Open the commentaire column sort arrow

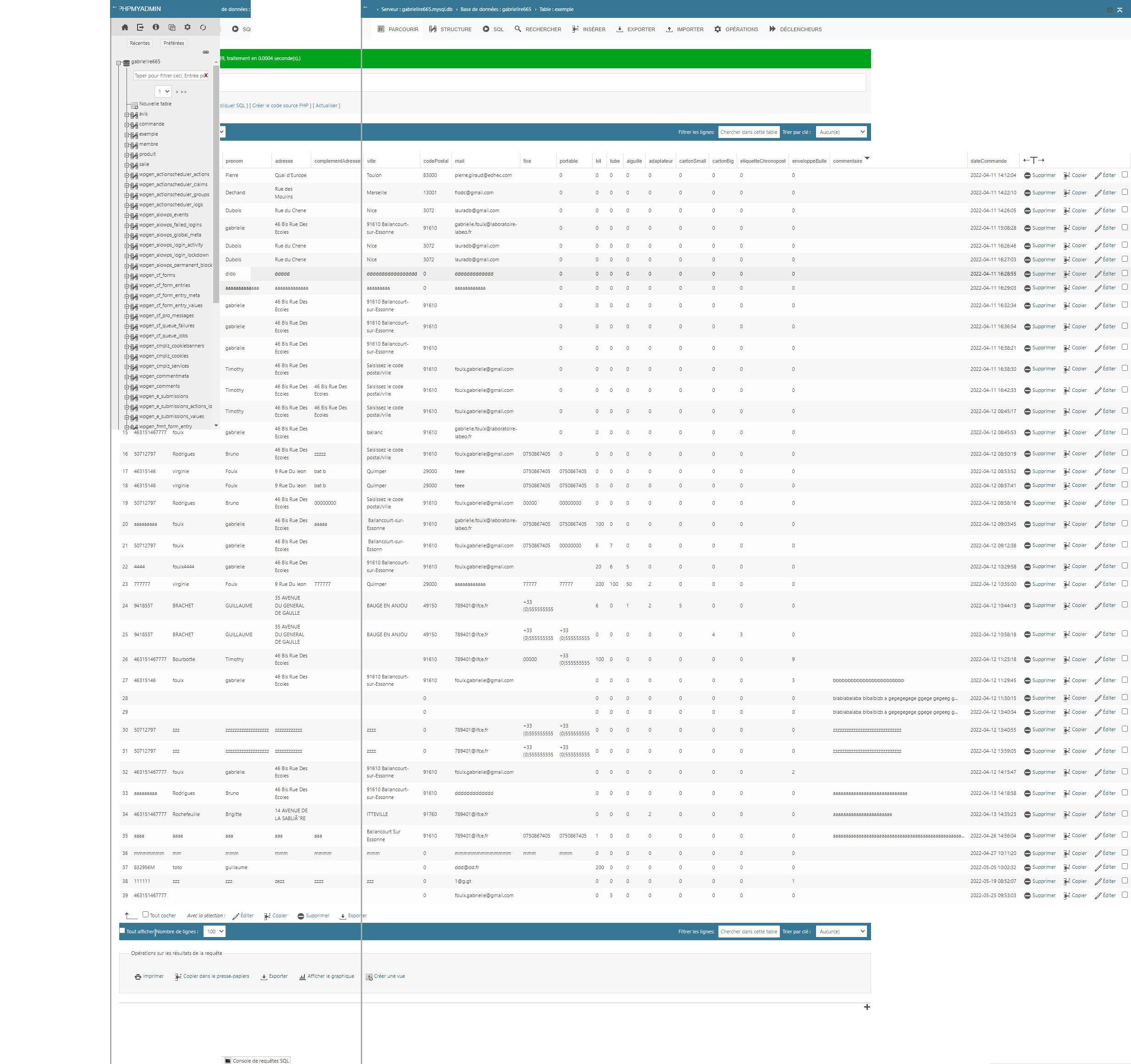[867, 158]
